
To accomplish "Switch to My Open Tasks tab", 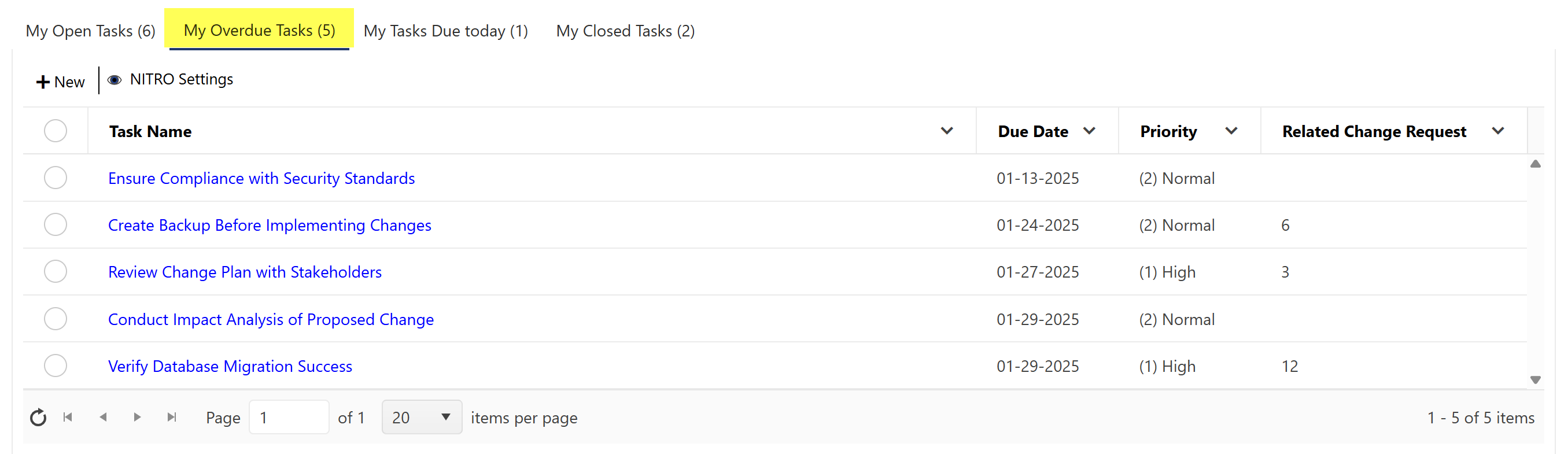I will pos(91,31).
